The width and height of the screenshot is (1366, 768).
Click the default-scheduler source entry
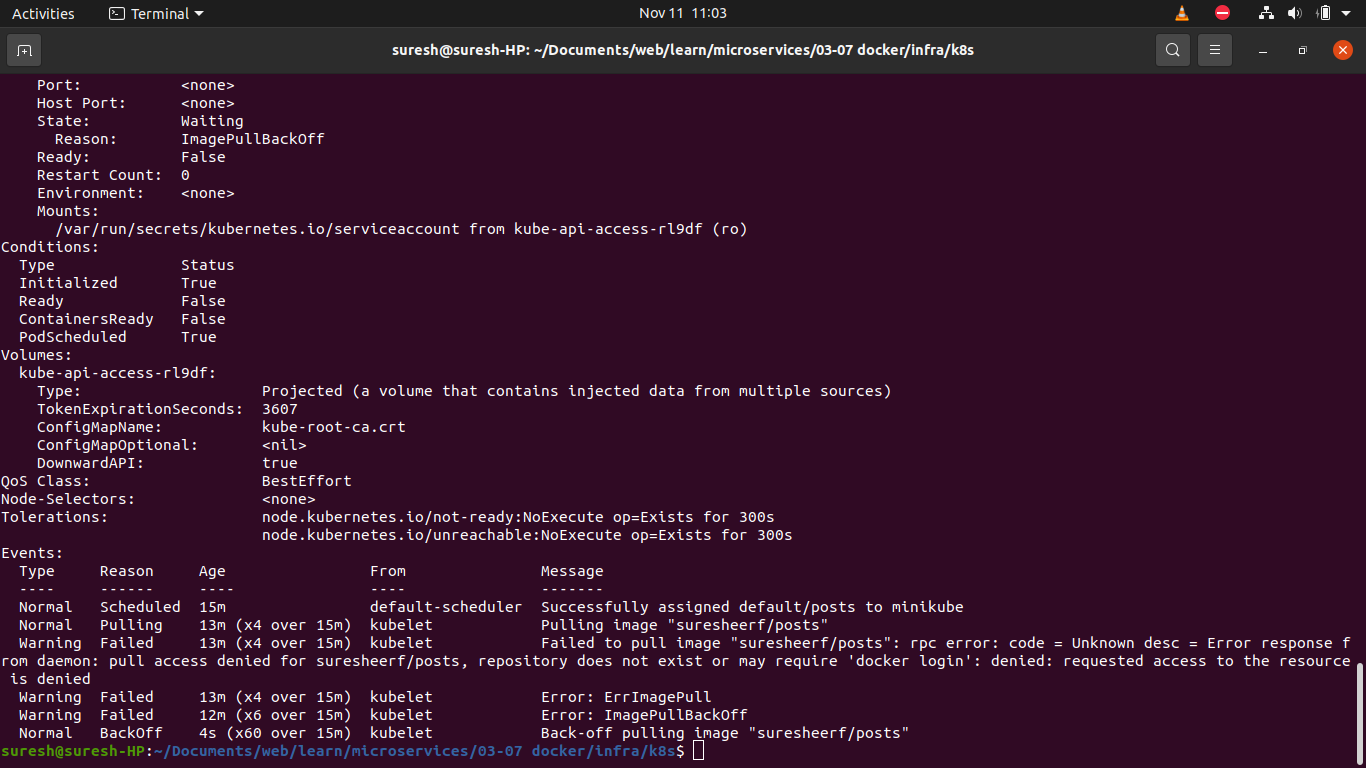pyautogui.click(x=446, y=607)
